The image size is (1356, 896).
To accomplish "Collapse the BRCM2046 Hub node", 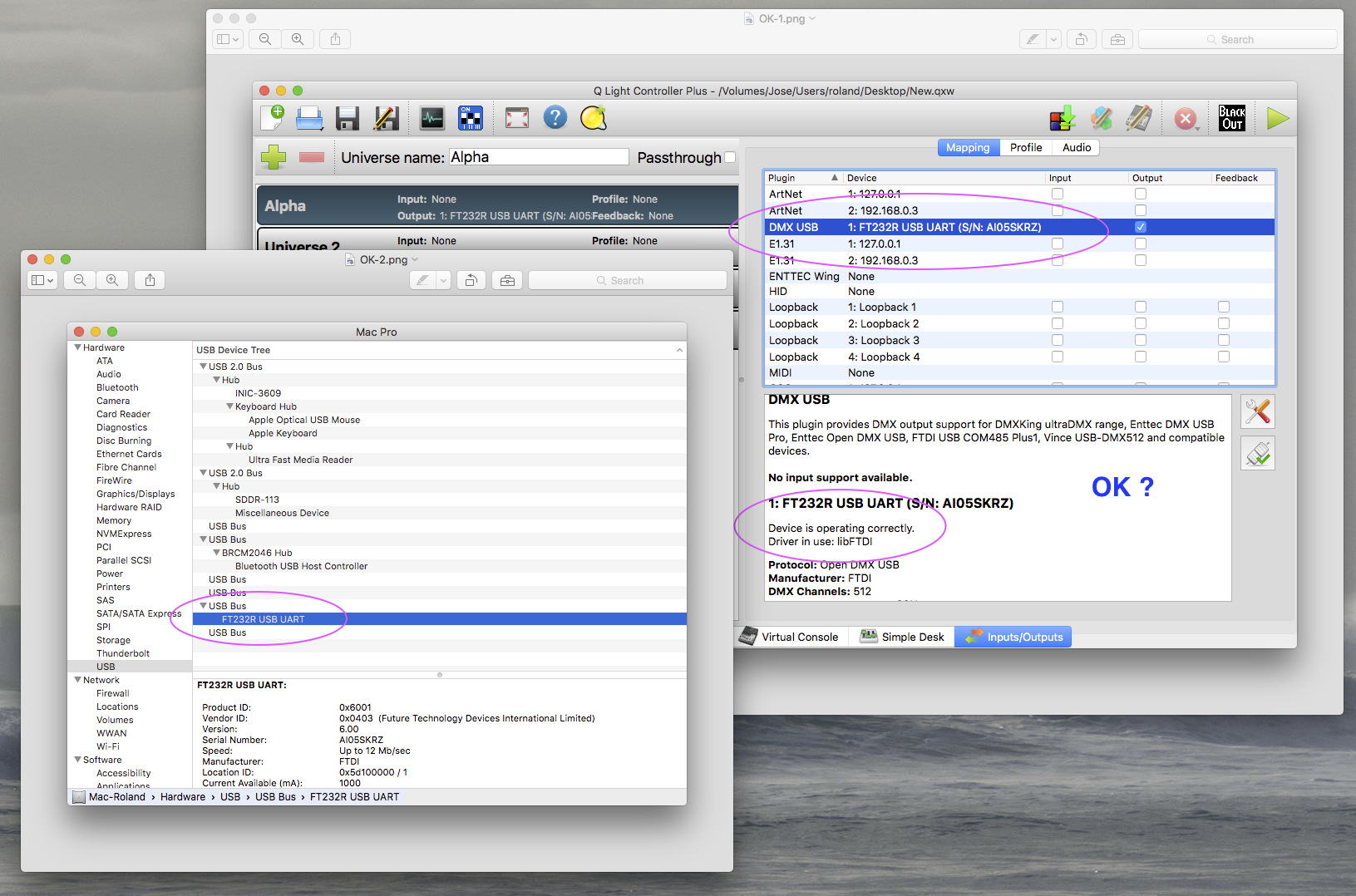I will click(217, 553).
